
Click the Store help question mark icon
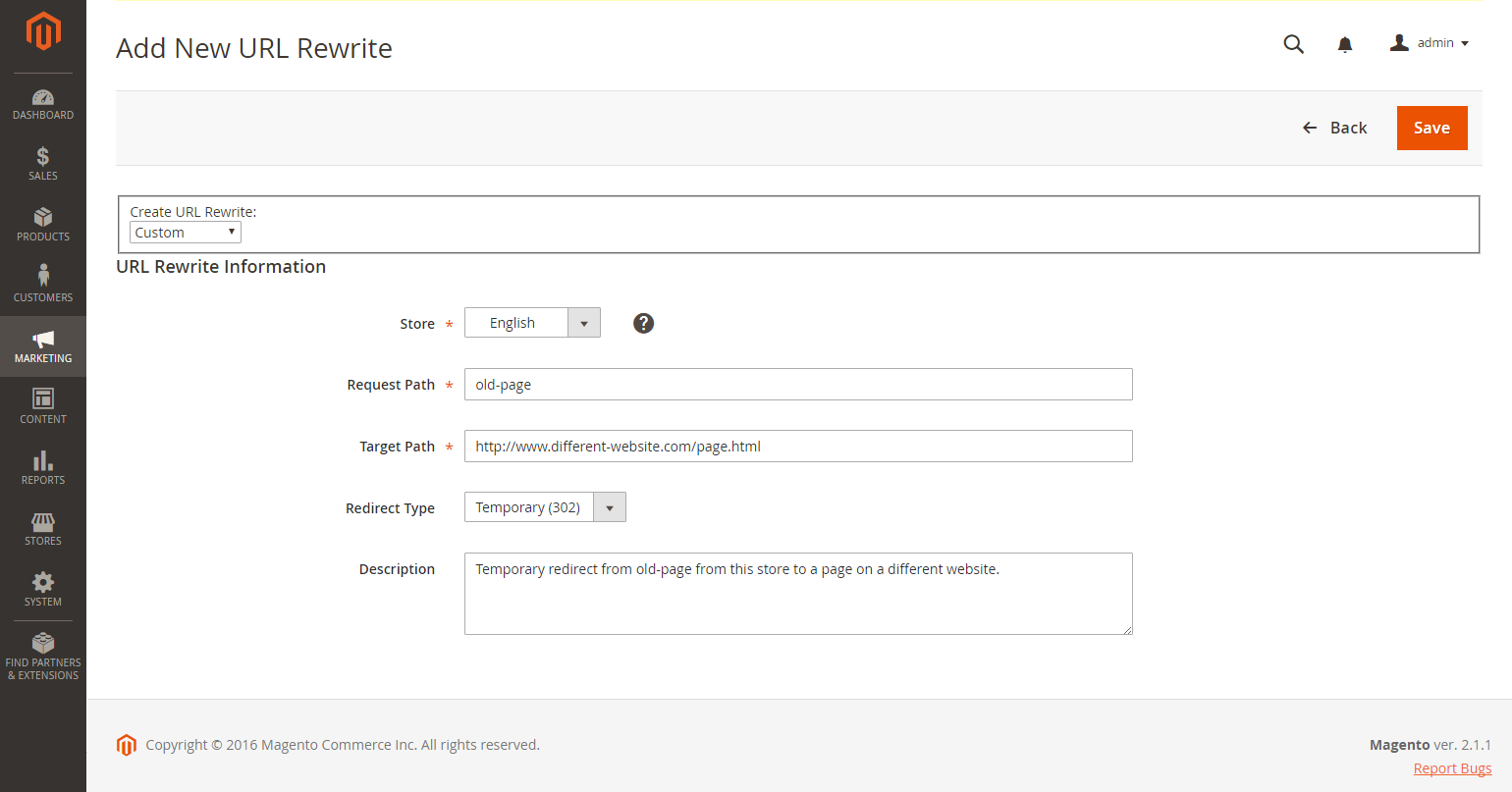pos(643,323)
